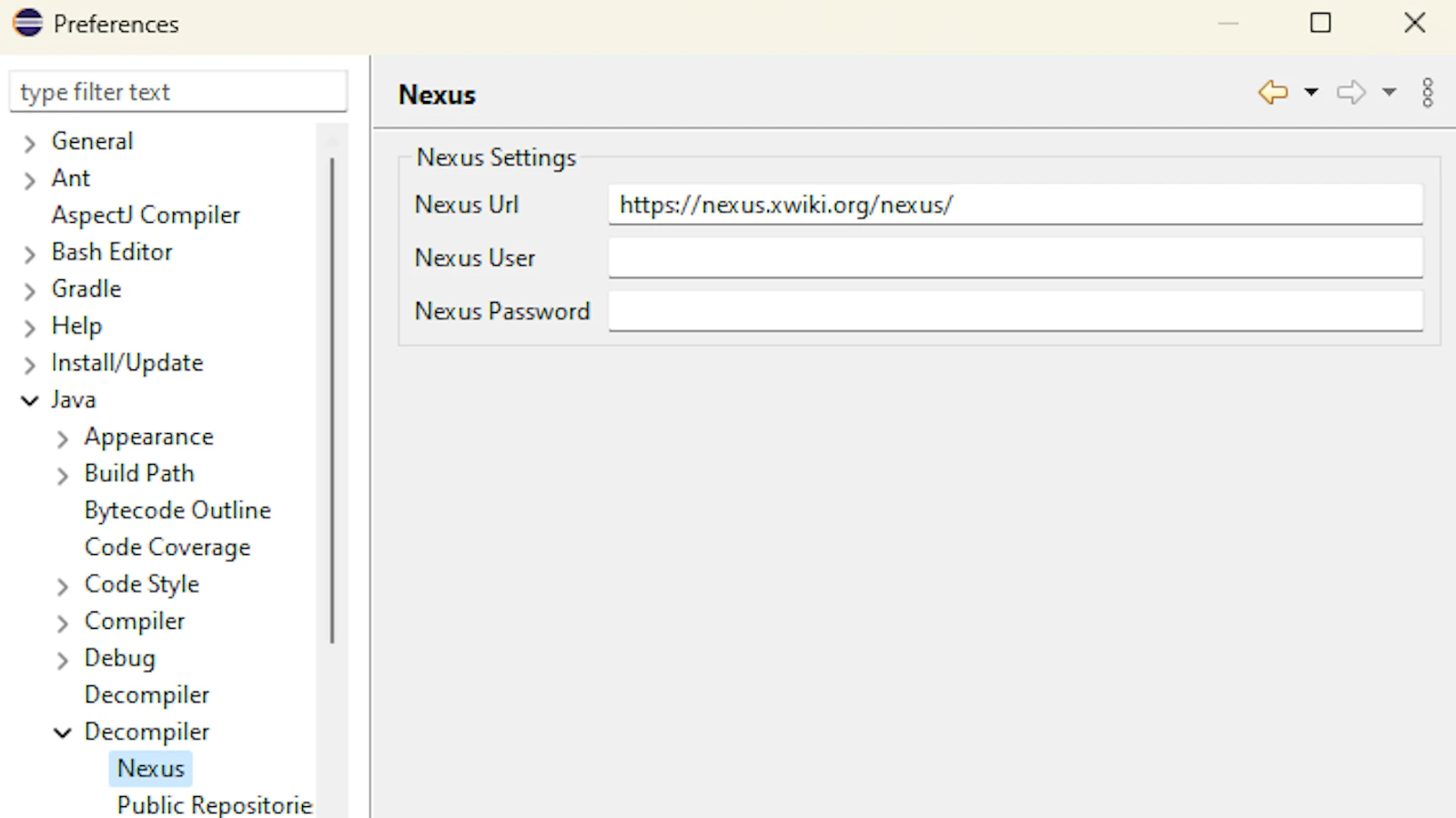Select General in the preferences tree
Image resolution: width=1456 pixels, height=818 pixels.
(x=92, y=141)
